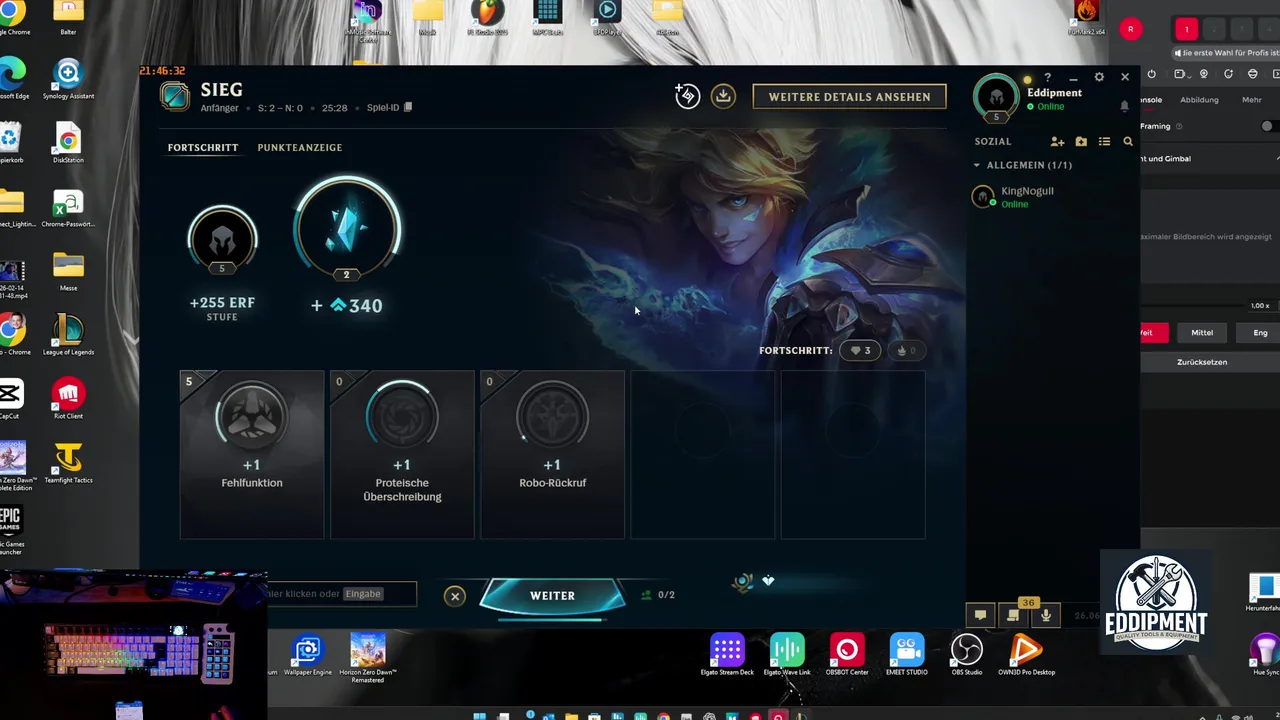Image resolution: width=1280 pixels, height=720 pixels.
Task: Toggle the Framing switch in OBSBOT window
Action: [x=1268, y=126]
